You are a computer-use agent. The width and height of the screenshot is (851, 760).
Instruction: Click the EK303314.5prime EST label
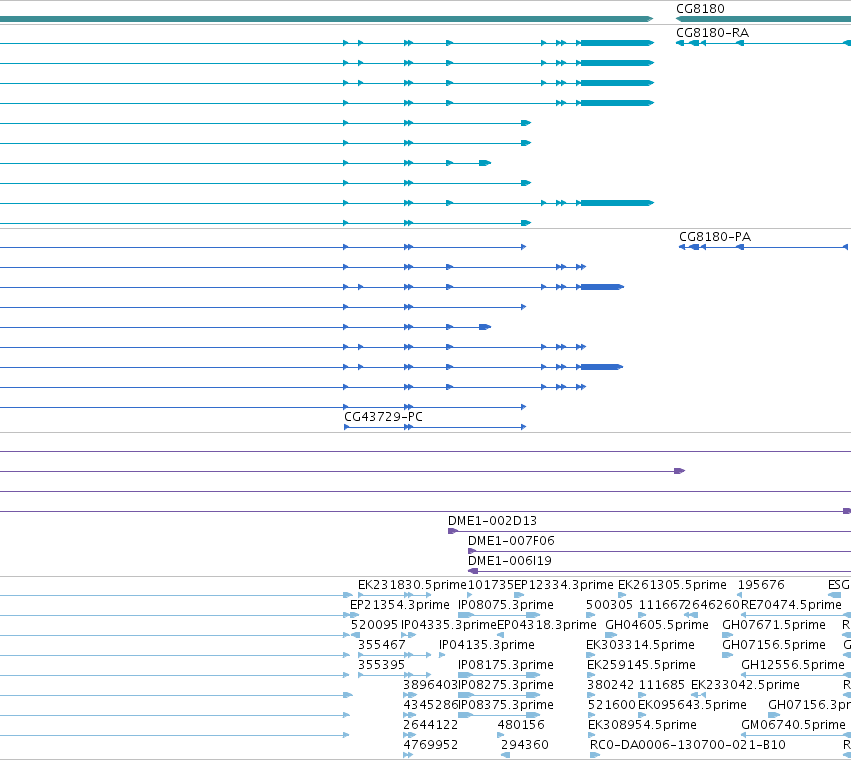(640, 645)
